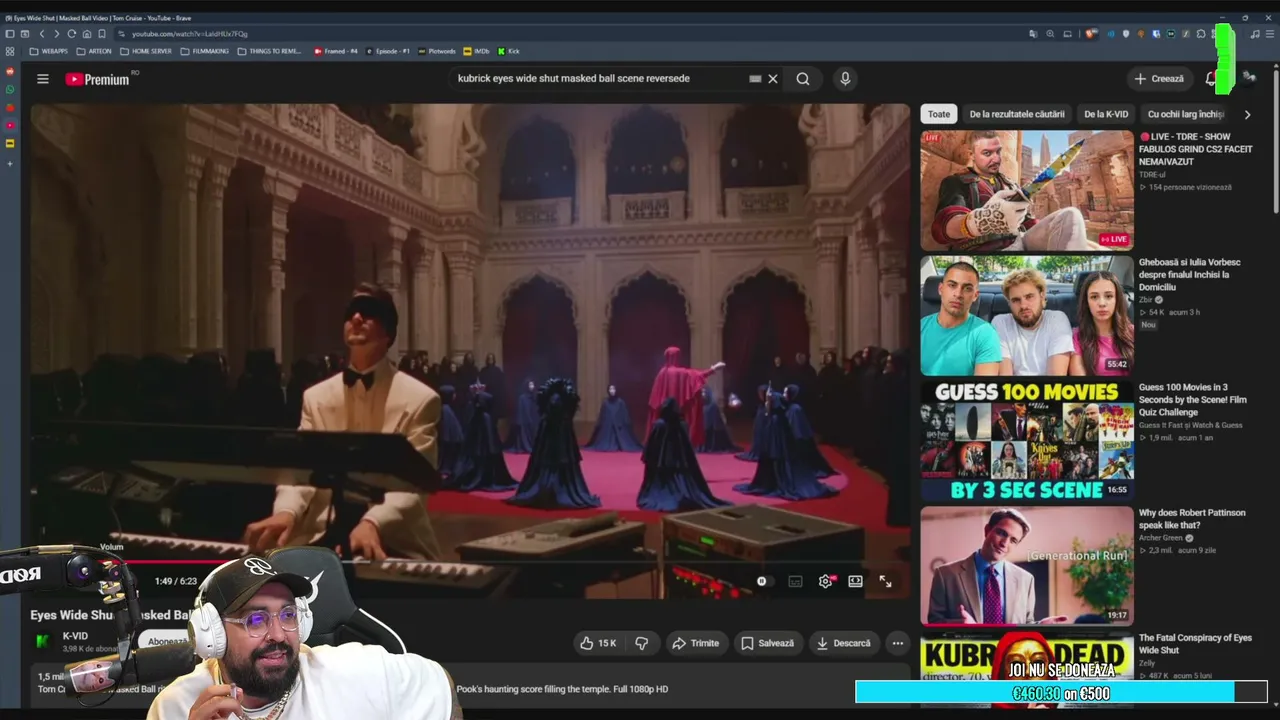Open the apps grid icon in bookmarks bar
1280x720 pixels.
click(x=10, y=51)
